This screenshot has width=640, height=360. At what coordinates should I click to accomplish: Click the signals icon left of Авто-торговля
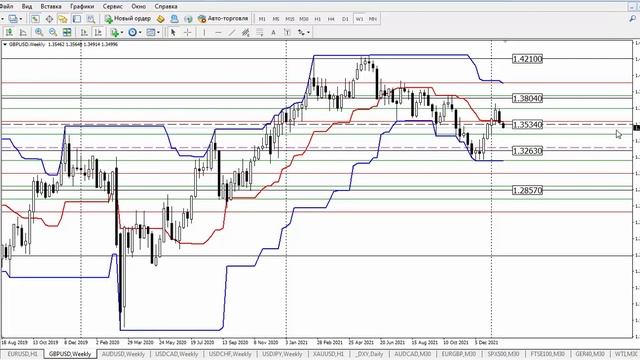click(188, 19)
